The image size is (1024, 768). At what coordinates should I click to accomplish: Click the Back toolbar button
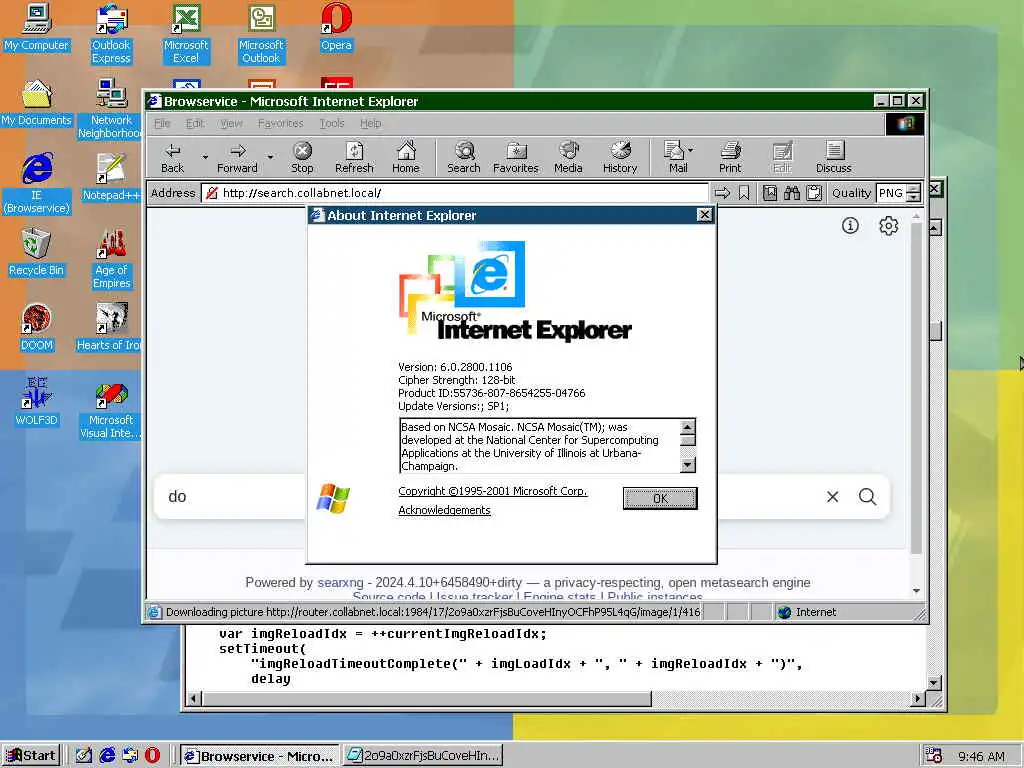[x=172, y=158]
